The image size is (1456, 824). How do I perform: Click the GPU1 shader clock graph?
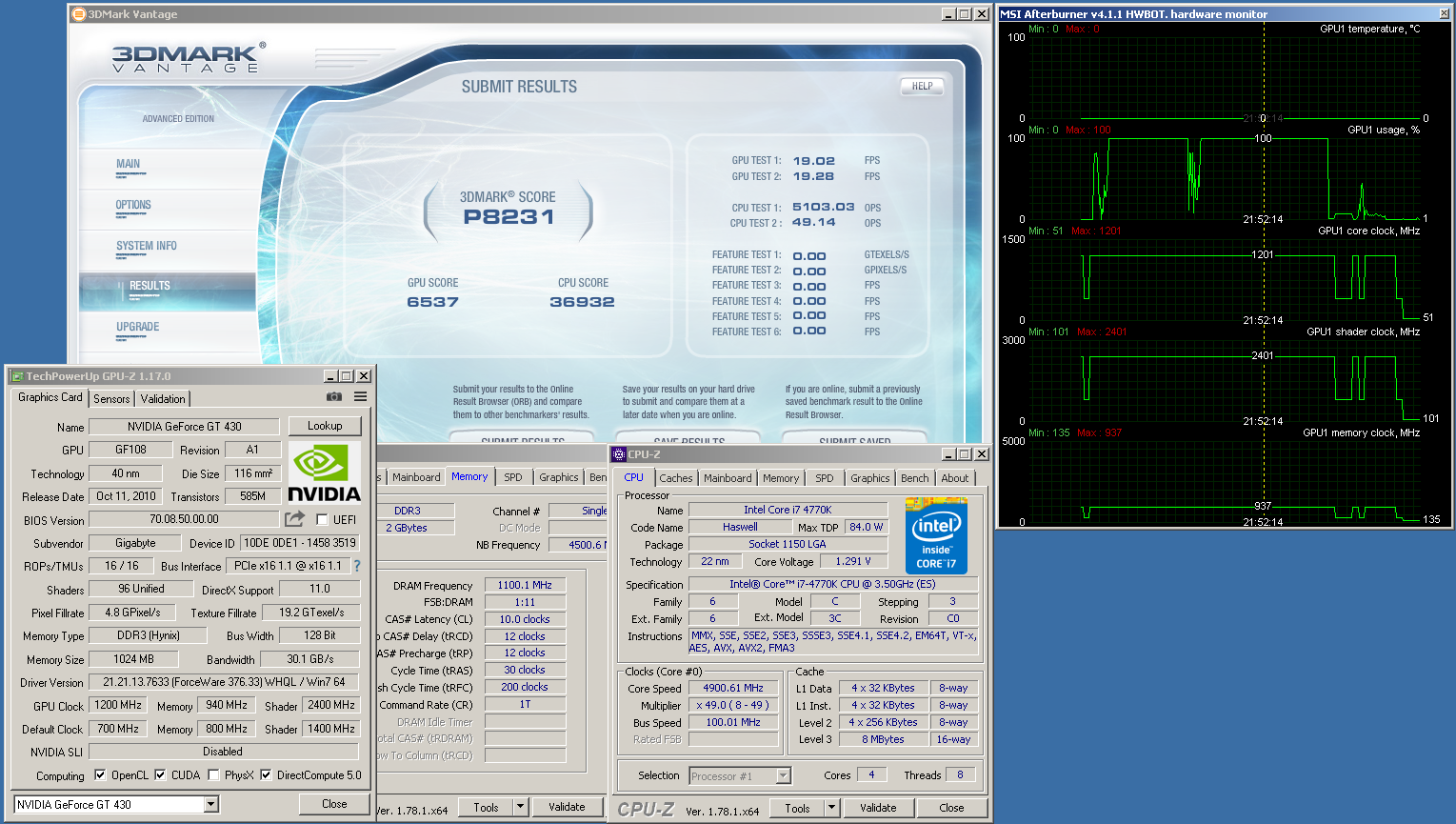tap(1225, 381)
